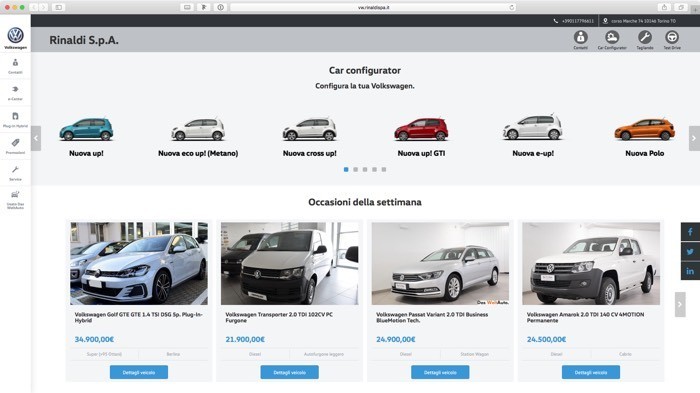Open Usato Das WeltAuto sidebar item

(x=15, y=200)
